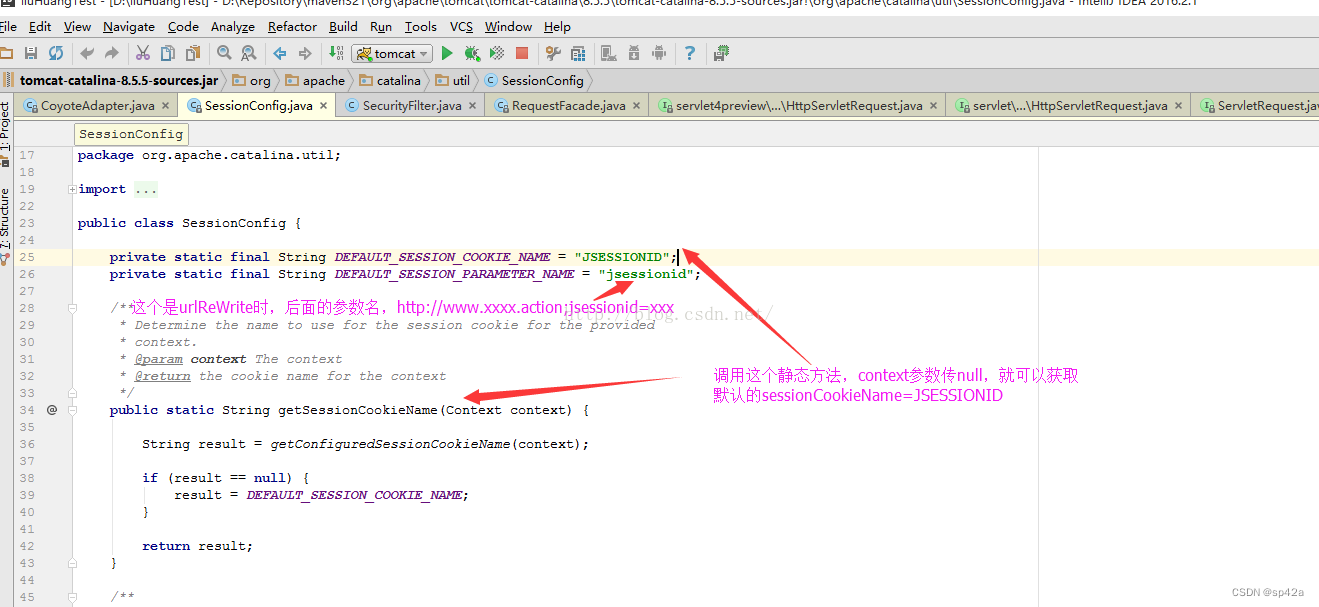This screenshot has height=607, width=1319.
Task: Navigate Forward with right arrow icon
Action: tap(305, 53)
